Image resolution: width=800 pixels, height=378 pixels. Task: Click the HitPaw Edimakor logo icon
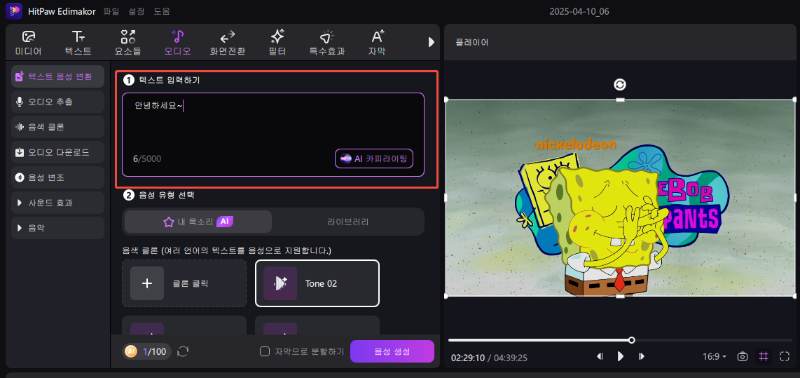coord(14,11)
